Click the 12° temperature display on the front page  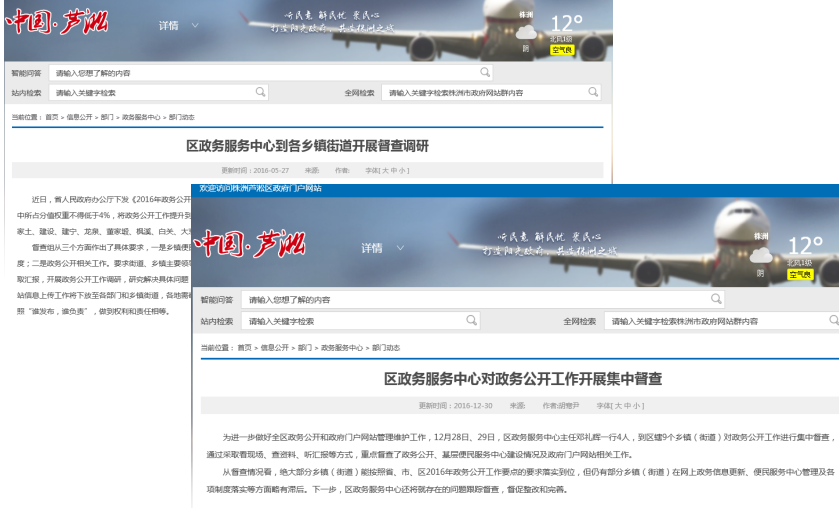coord(804,246)
